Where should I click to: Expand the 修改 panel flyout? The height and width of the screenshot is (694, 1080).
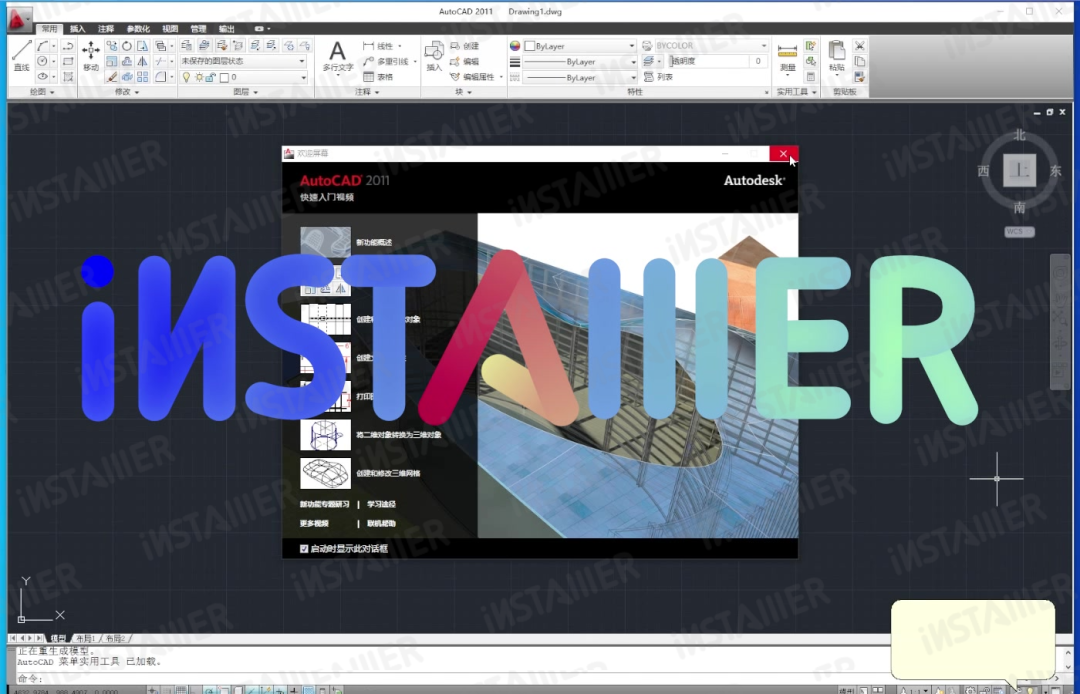pyautogui.click(x=127, y=92)
